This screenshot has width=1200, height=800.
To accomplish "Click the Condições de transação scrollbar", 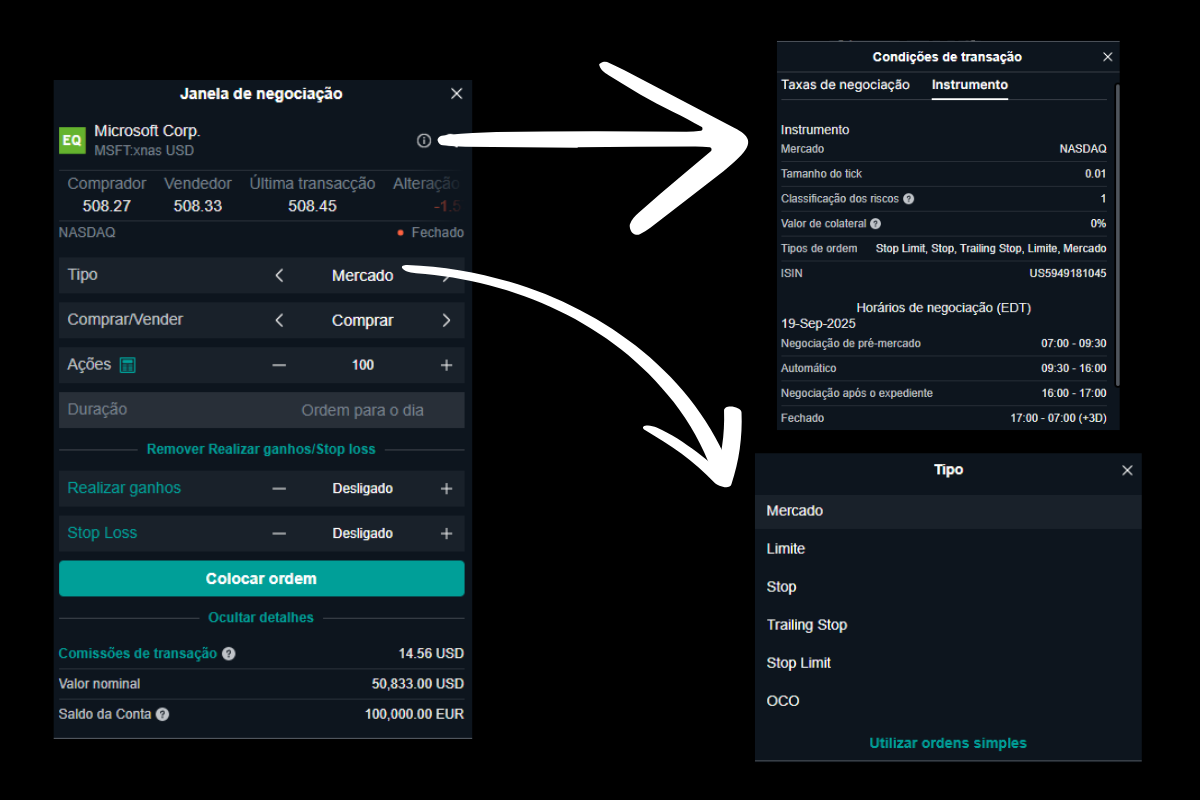I will click(x=1116, y=235).
